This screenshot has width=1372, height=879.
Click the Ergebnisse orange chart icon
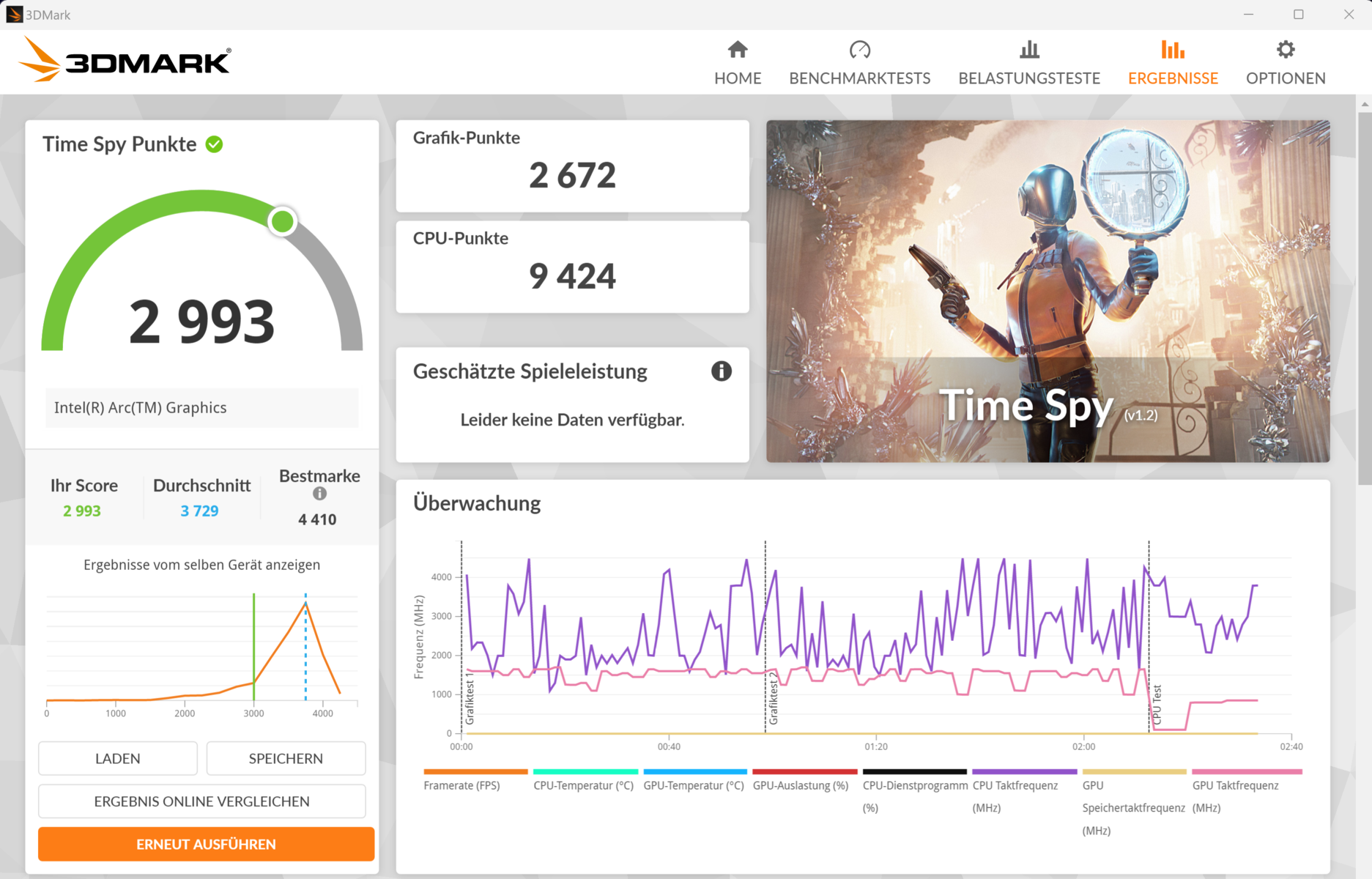click(x=1173, y=50)
